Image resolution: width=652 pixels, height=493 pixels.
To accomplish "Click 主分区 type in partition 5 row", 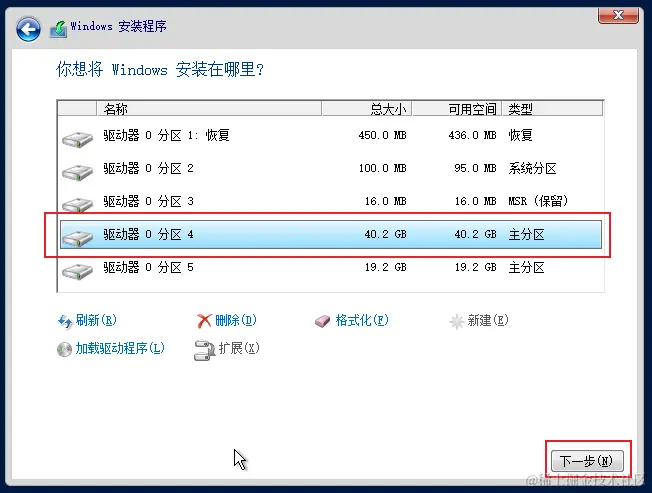I will pos(526,267).
